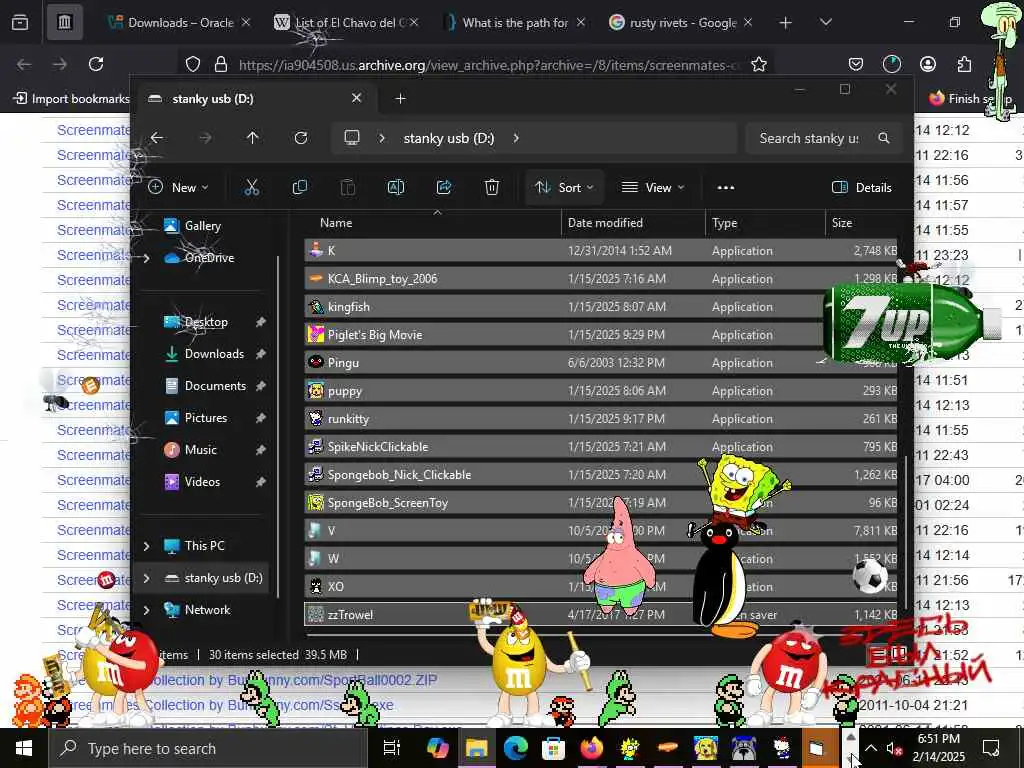Open the See more three-dots menu
The height and width of the screenshot is (768, 1024).
726,188
